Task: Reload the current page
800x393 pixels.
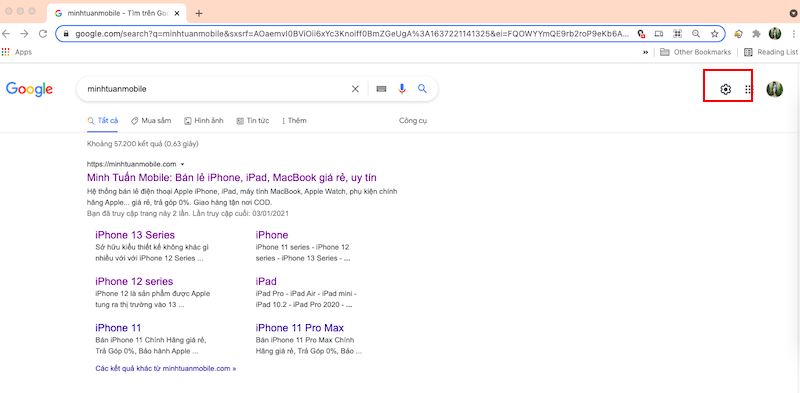Action: pos(43,34)
